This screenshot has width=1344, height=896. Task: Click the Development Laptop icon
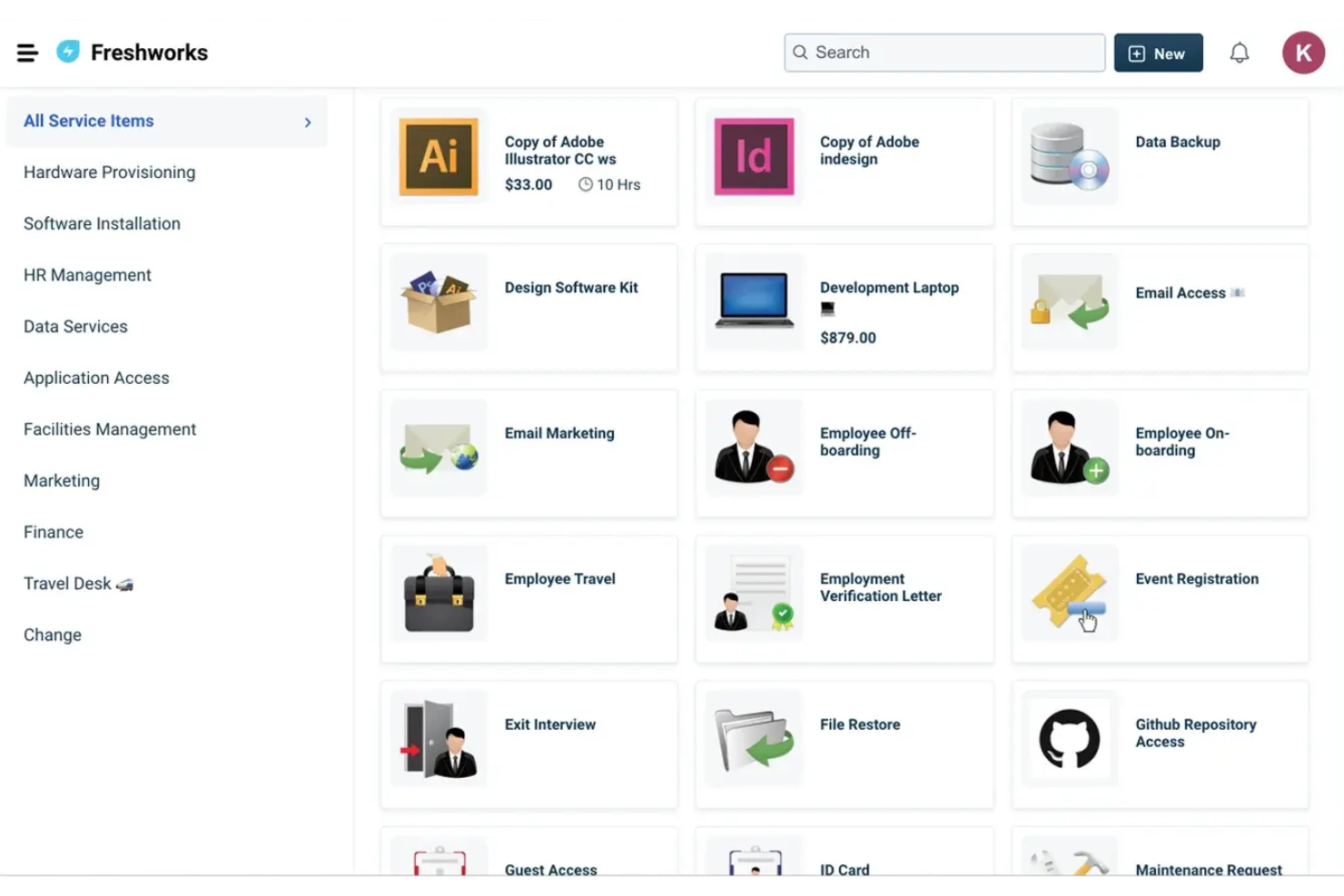coord(754,301)
